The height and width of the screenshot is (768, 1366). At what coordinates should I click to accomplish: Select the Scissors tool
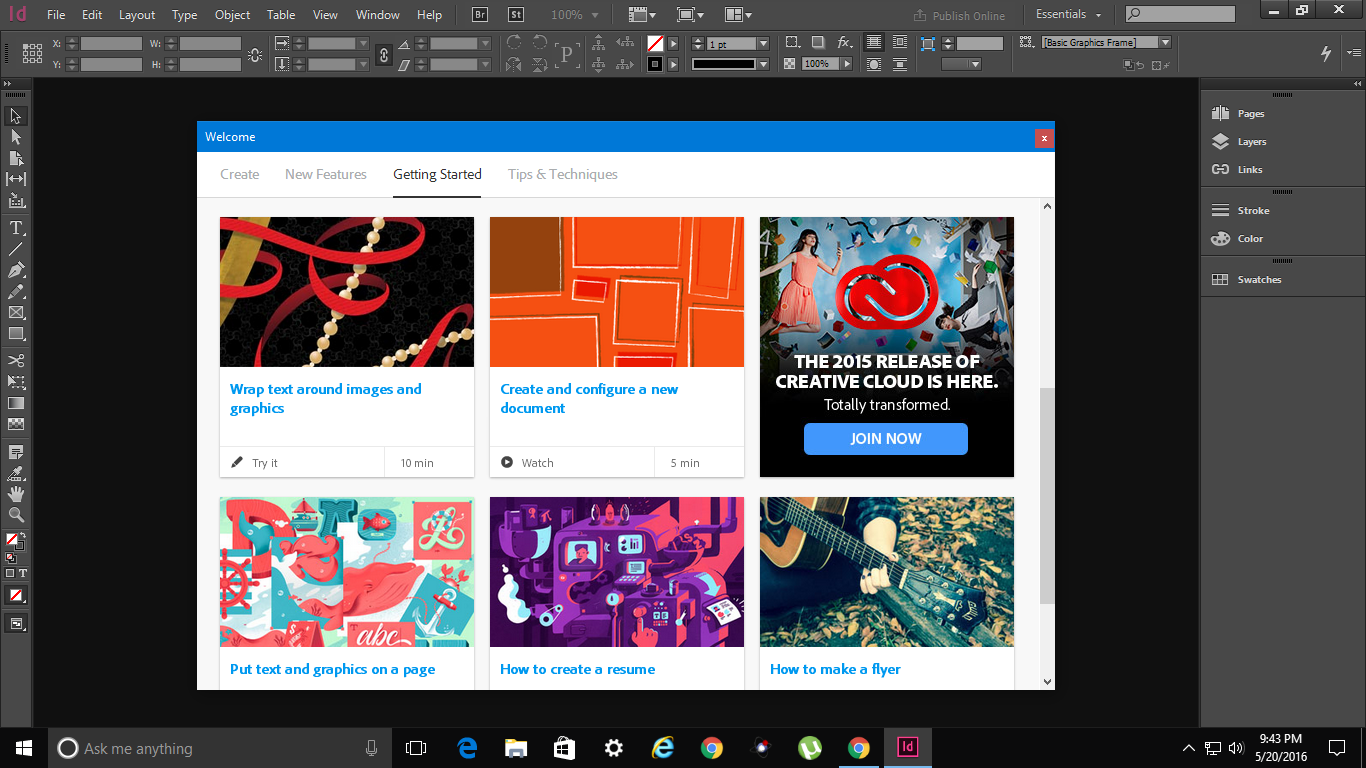point(14,358)
